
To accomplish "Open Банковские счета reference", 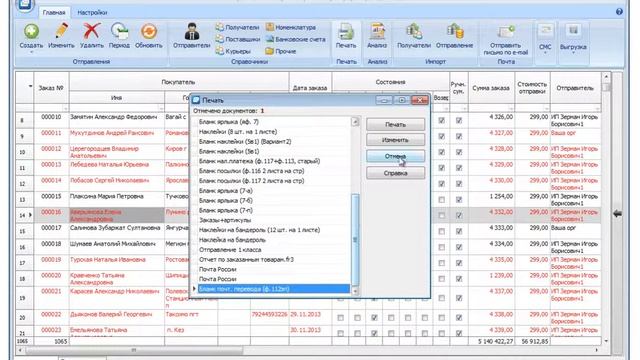I will point(296,39).
